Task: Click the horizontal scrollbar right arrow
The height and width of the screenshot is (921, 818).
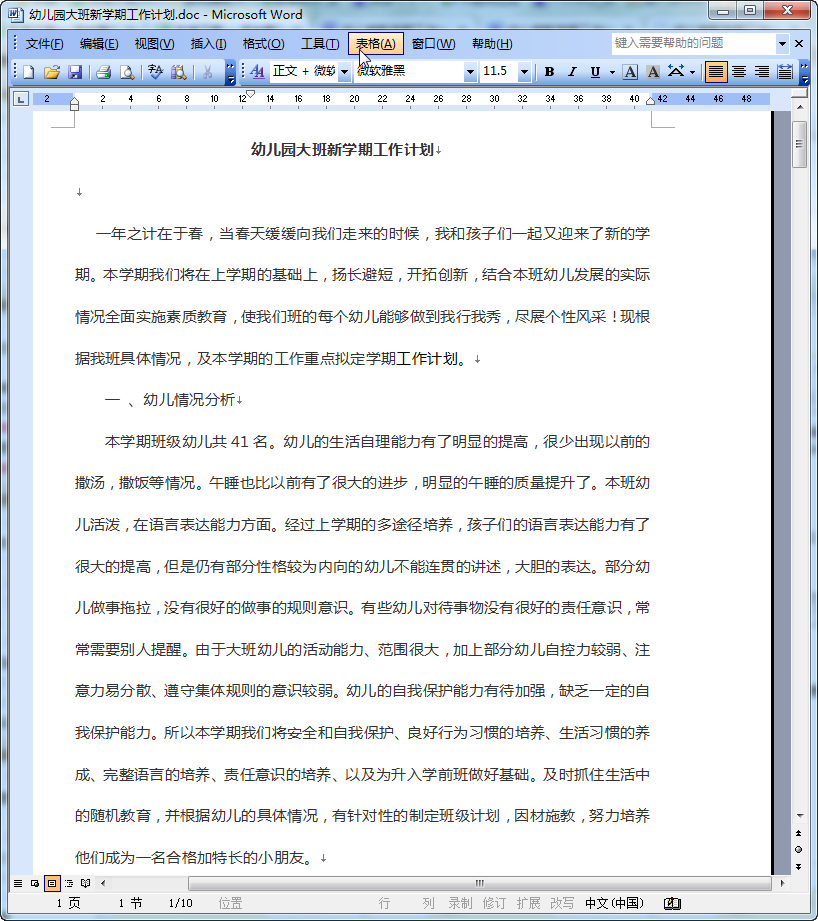Action: 782,883
